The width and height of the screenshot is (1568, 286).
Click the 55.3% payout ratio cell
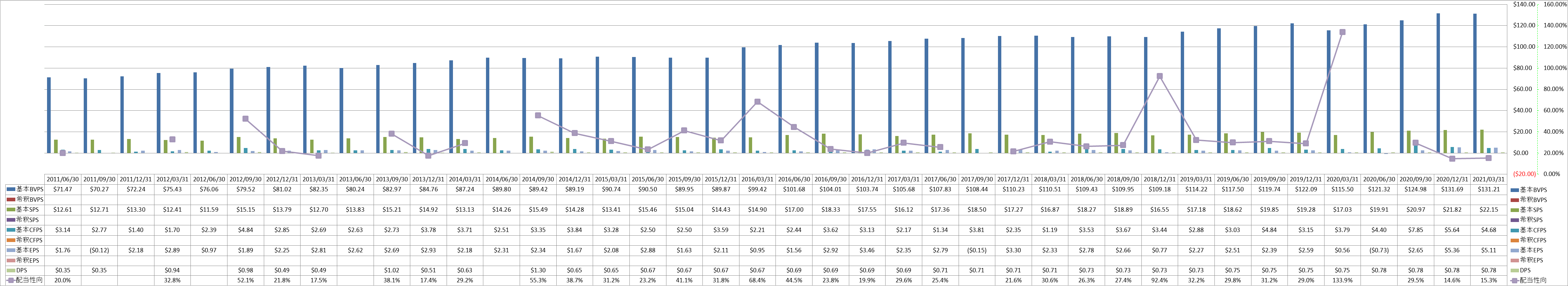tap(538, 281)
